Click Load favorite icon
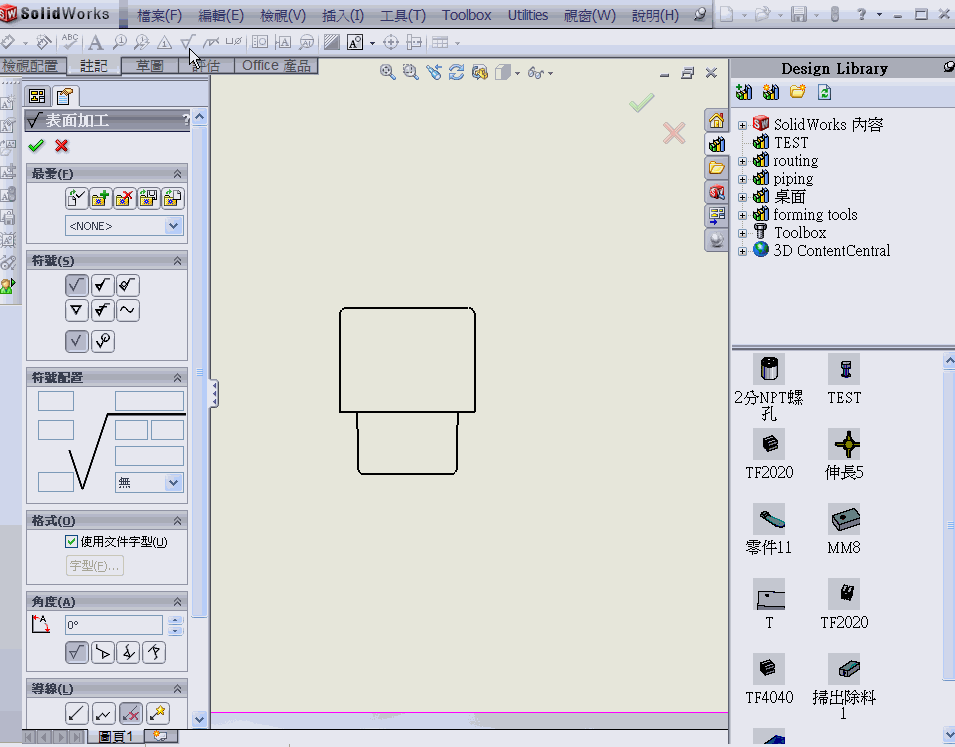Image resolution: width=955 pixels, height=747 pixels. point(172,198)
